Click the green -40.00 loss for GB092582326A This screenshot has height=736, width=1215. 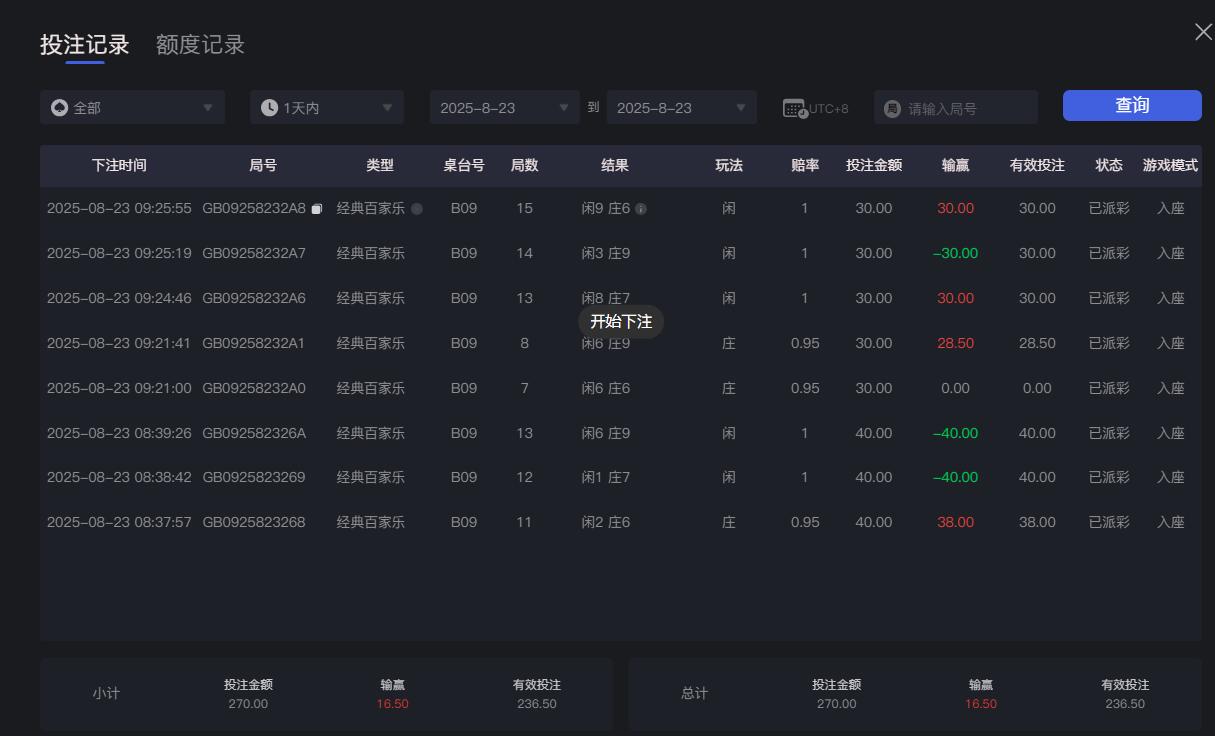(955, 433)
